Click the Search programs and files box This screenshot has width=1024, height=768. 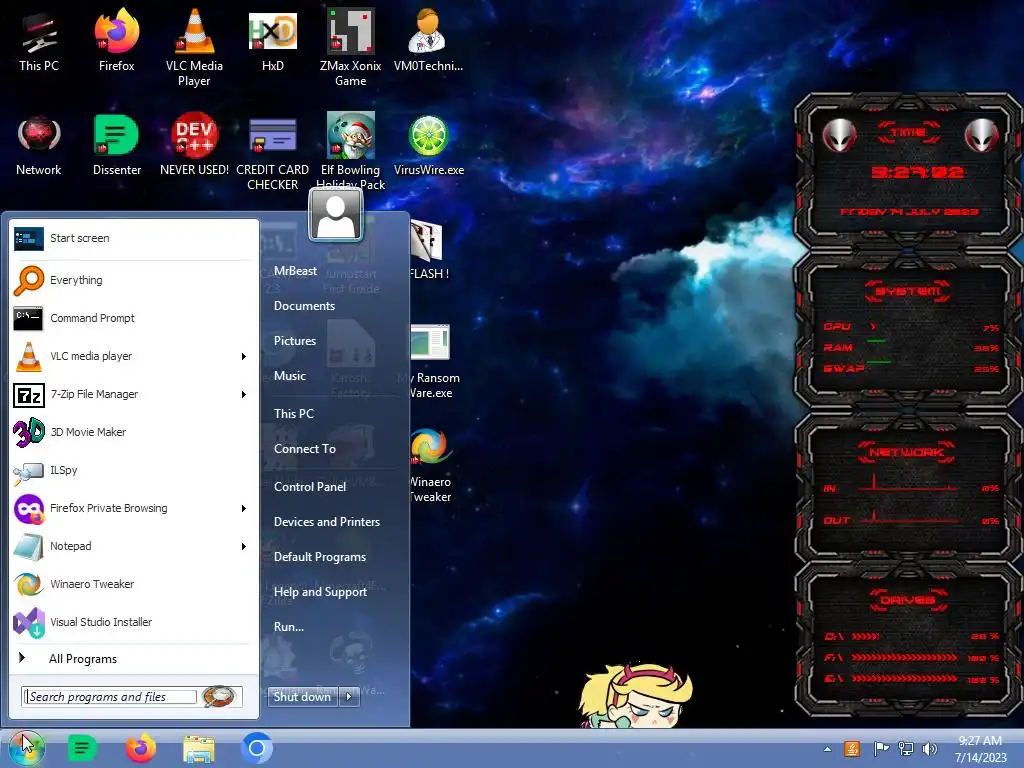[x=110, y=697]
